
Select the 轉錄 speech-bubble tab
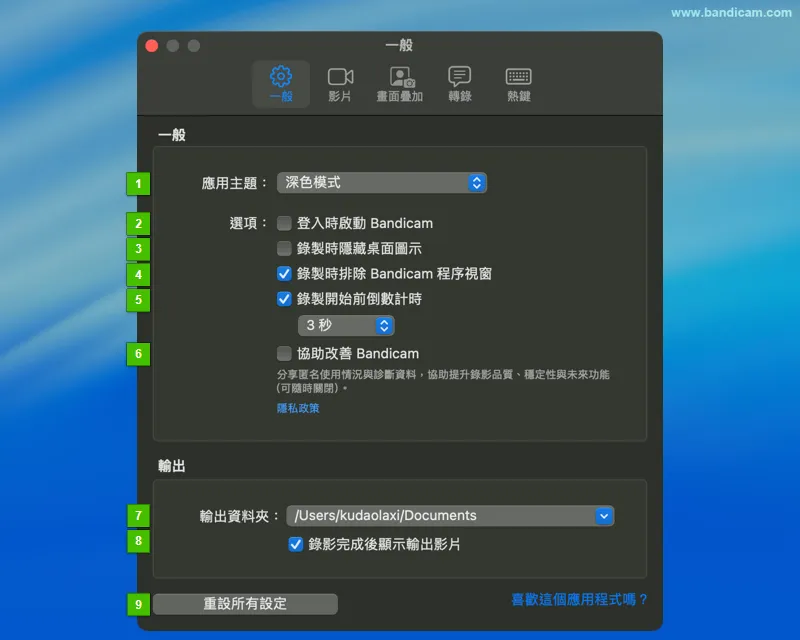click(x=460, y=84)
